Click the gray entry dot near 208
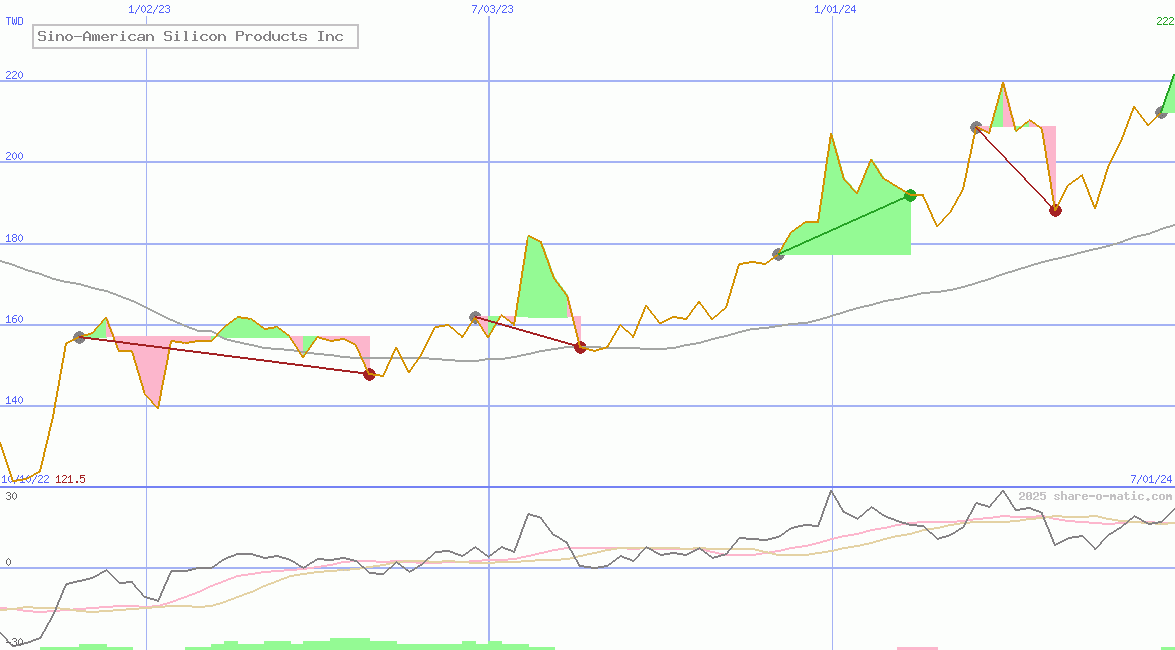 [x=976, y=127]
